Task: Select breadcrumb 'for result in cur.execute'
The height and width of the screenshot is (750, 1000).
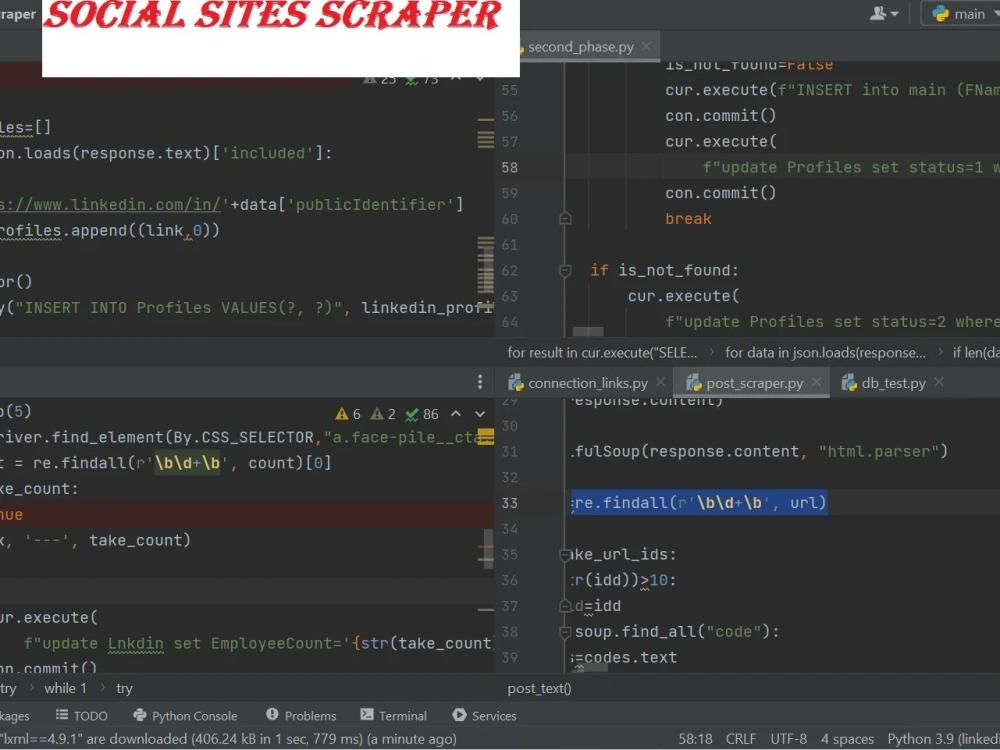Action: tap(602, 353)
